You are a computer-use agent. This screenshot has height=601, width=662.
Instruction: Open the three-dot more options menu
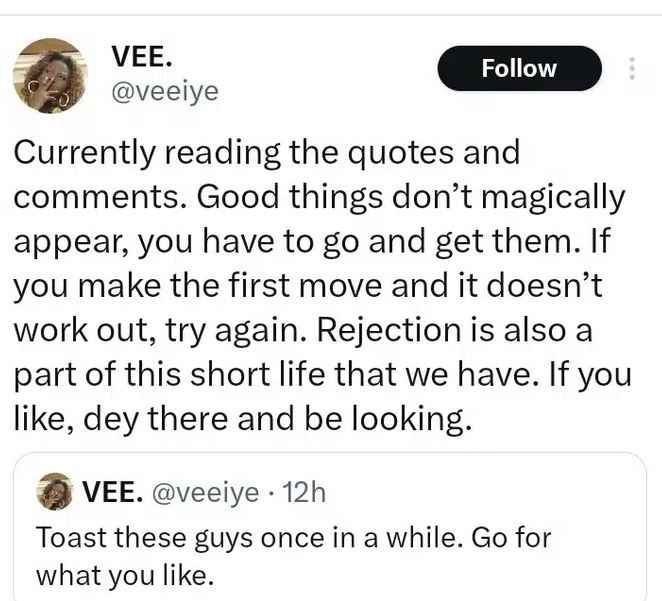[x=632, y=68]
